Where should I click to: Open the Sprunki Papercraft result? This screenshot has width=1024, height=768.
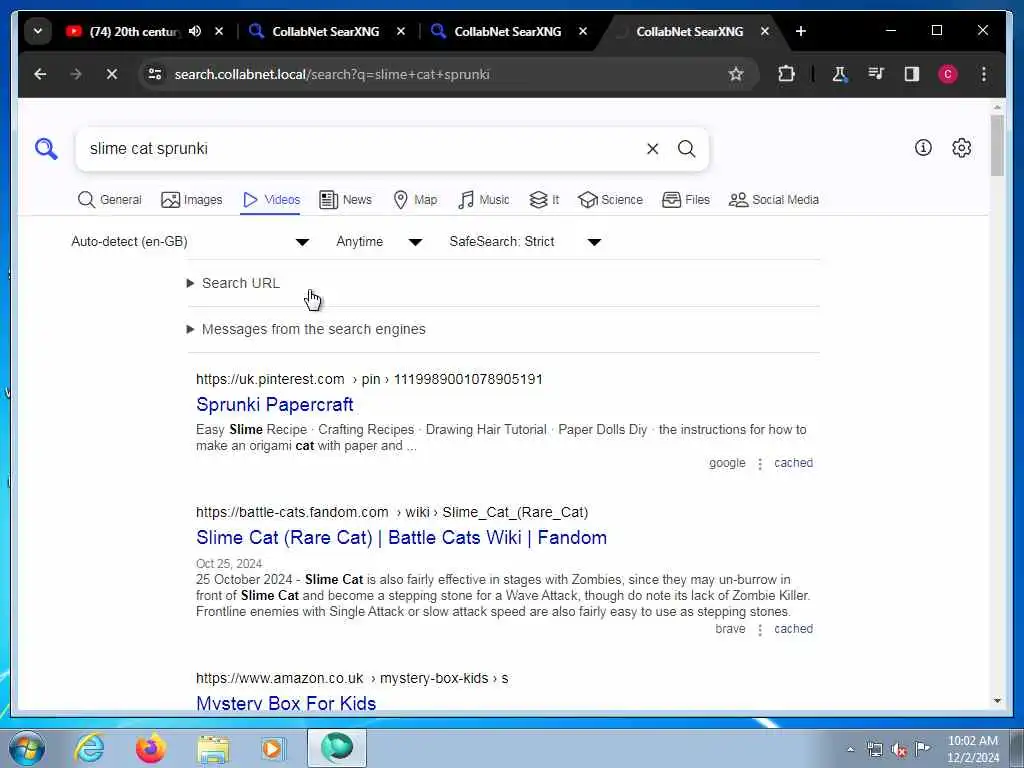tap(275, 405)
